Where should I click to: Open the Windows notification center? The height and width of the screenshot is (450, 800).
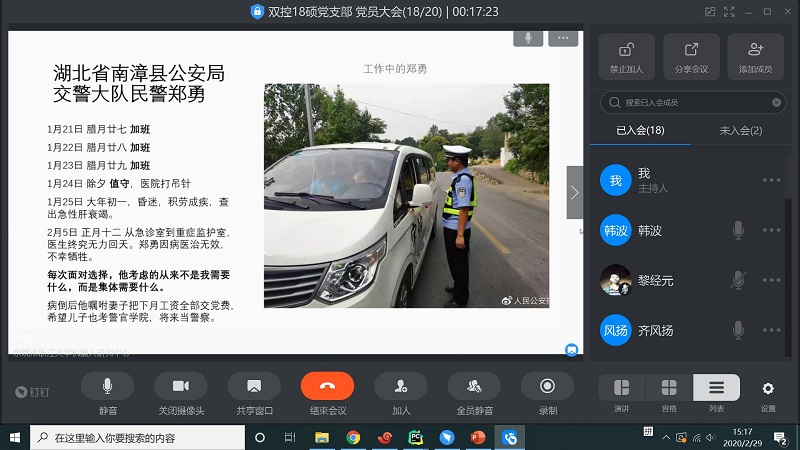click(780, 438)
